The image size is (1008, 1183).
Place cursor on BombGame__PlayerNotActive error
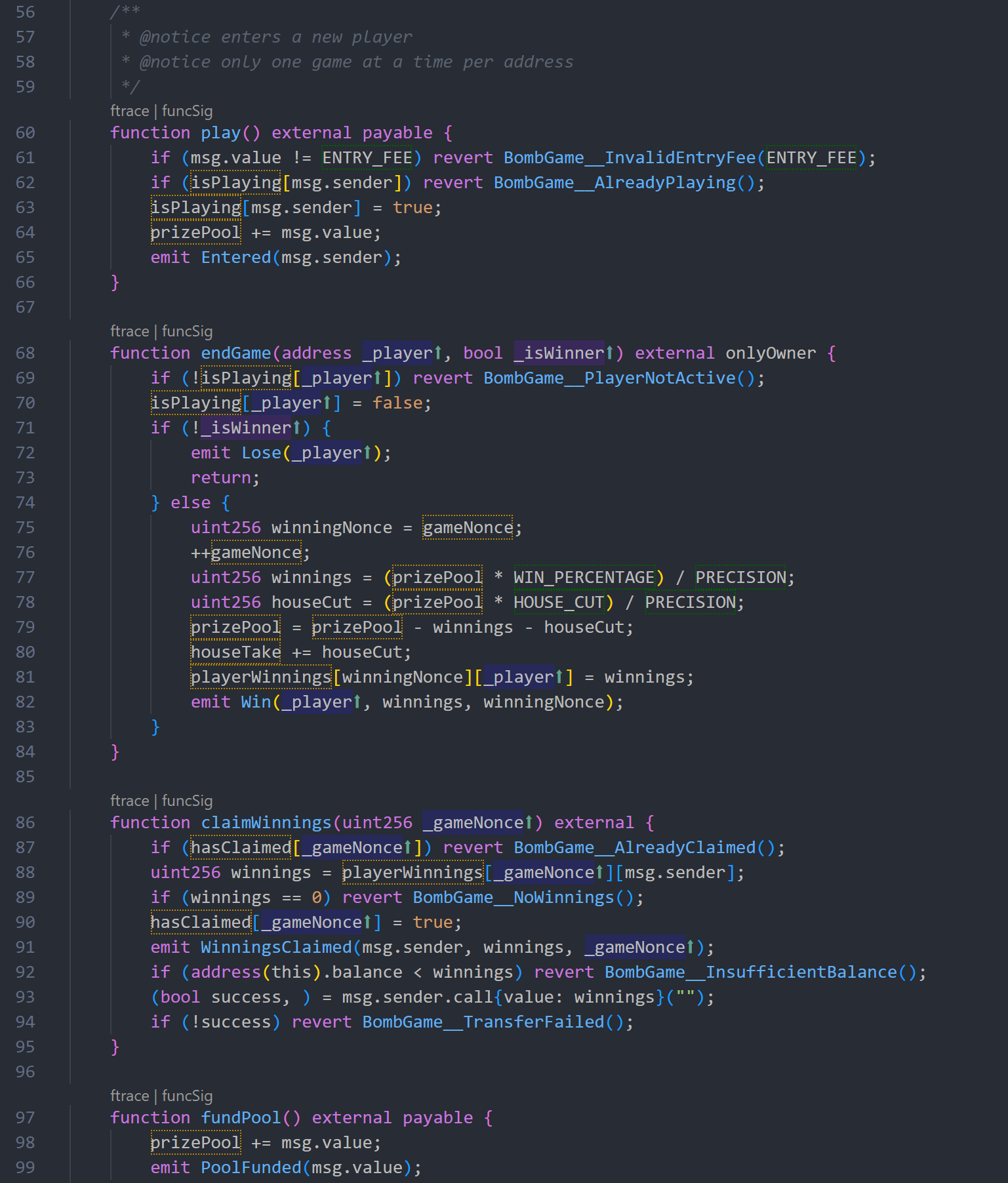coord(610,378)
